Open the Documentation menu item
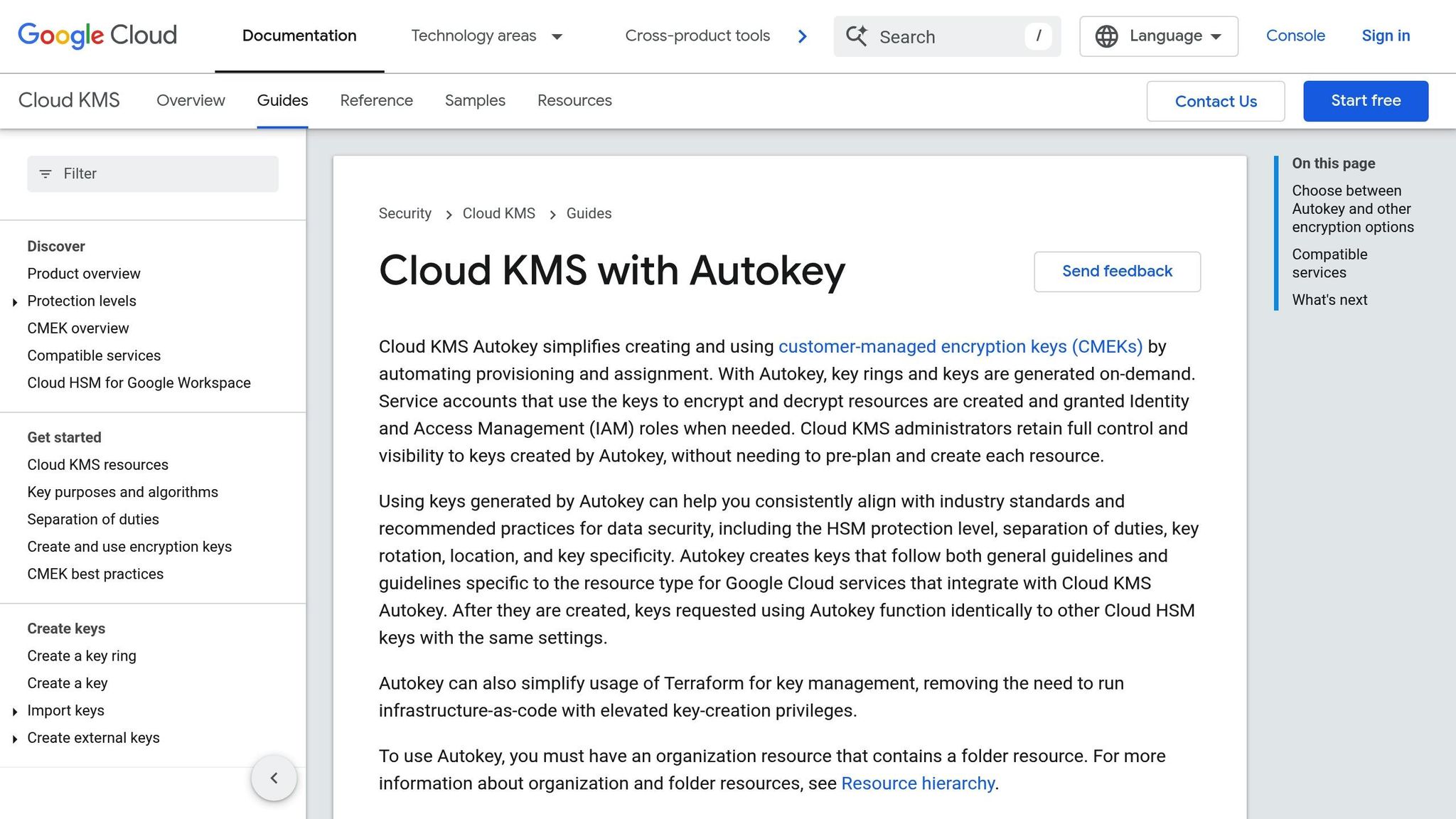Viewport: 1456px width, 819px height. (299, 36)
